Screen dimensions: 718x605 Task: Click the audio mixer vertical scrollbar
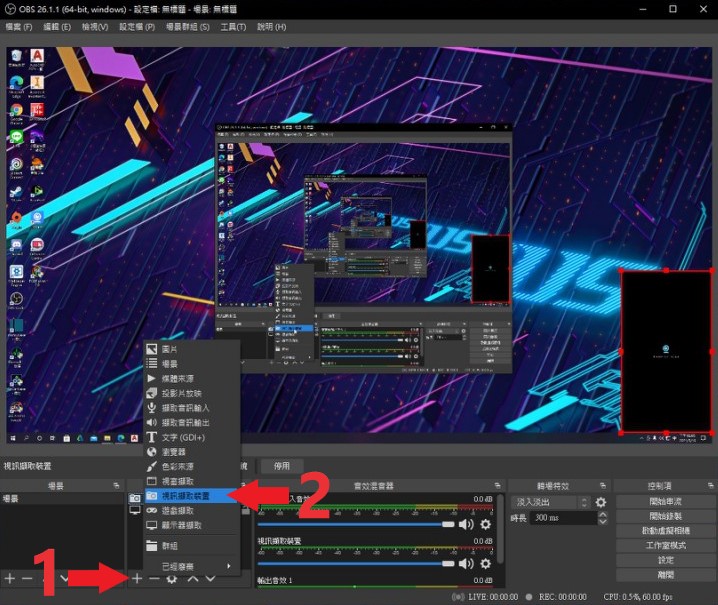[501, 529]
